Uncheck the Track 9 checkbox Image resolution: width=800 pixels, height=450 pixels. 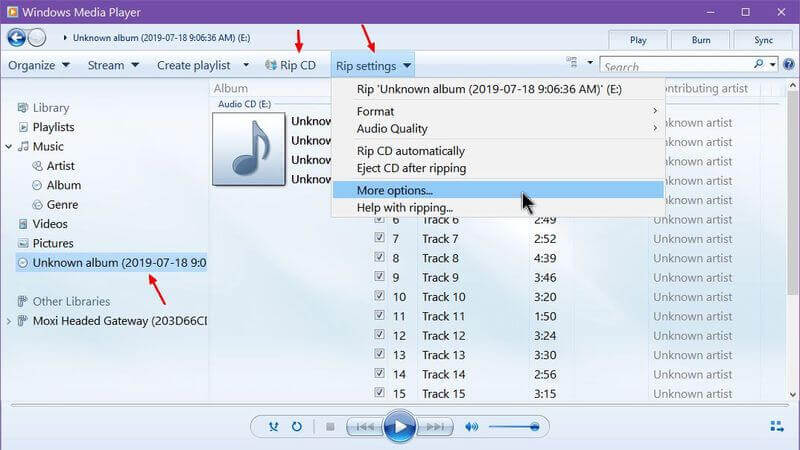tap(379, 276)
